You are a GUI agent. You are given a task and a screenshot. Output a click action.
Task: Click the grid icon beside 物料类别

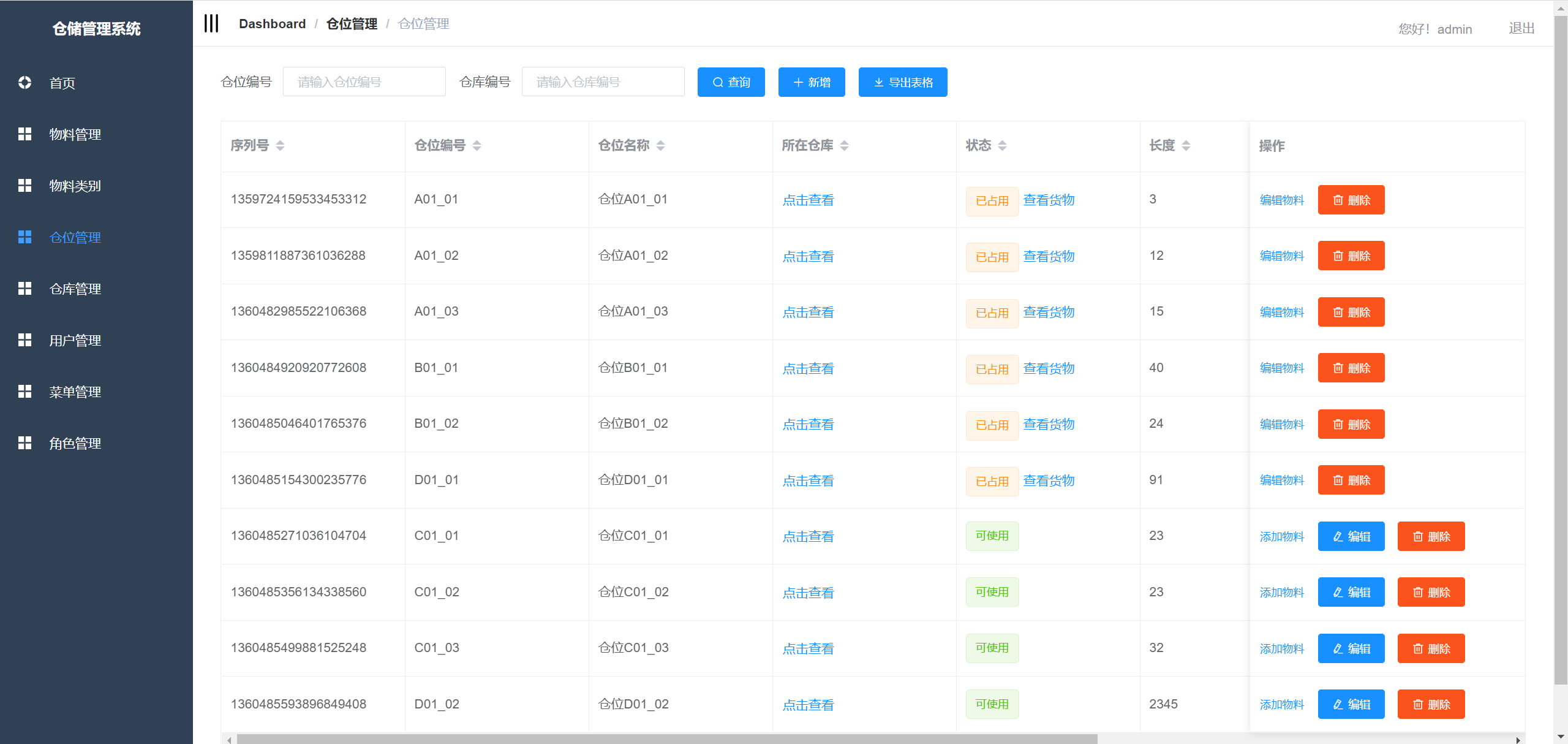coord(24,185)
